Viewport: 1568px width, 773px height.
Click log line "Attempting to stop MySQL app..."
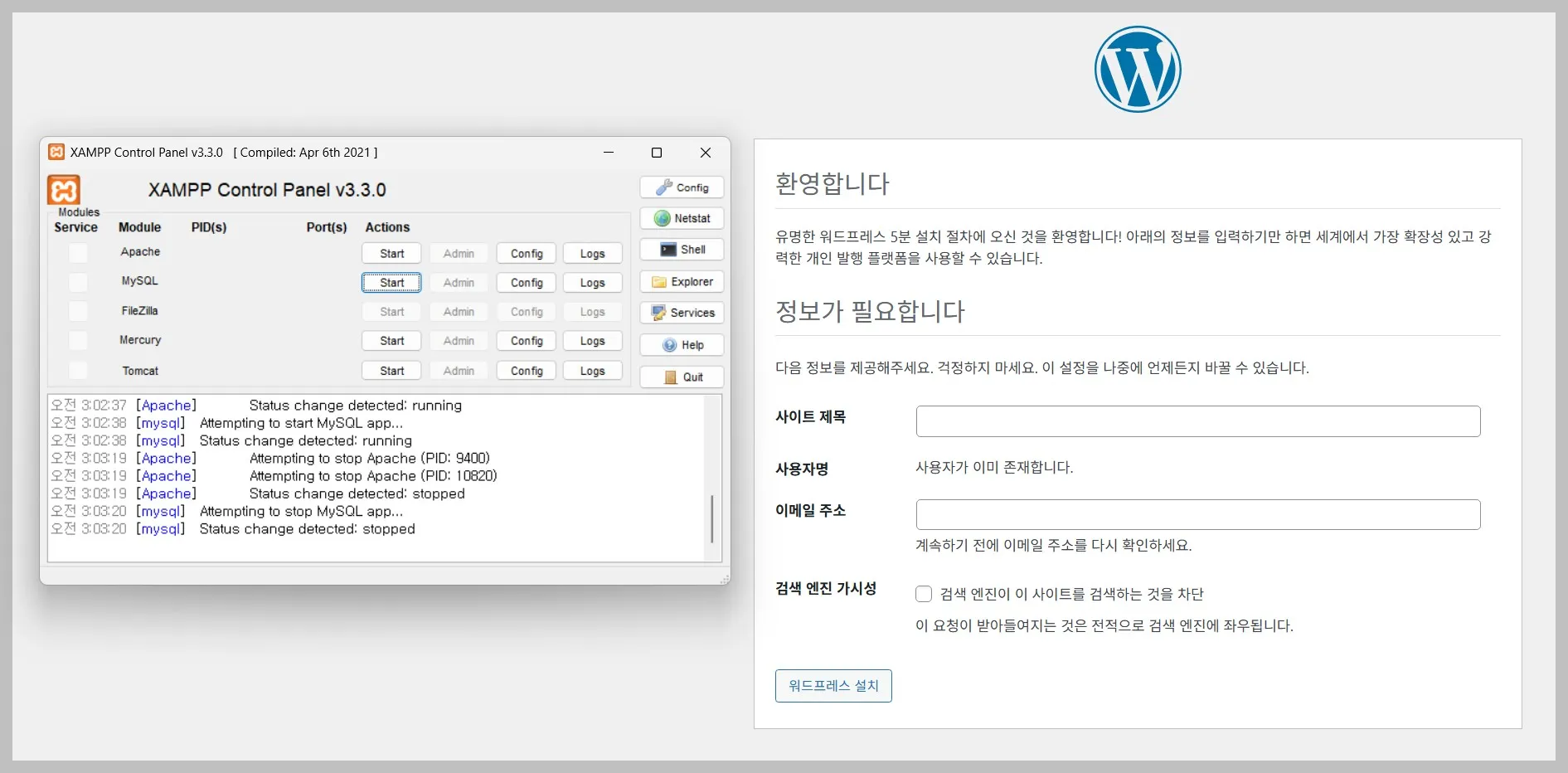(301, 511)
